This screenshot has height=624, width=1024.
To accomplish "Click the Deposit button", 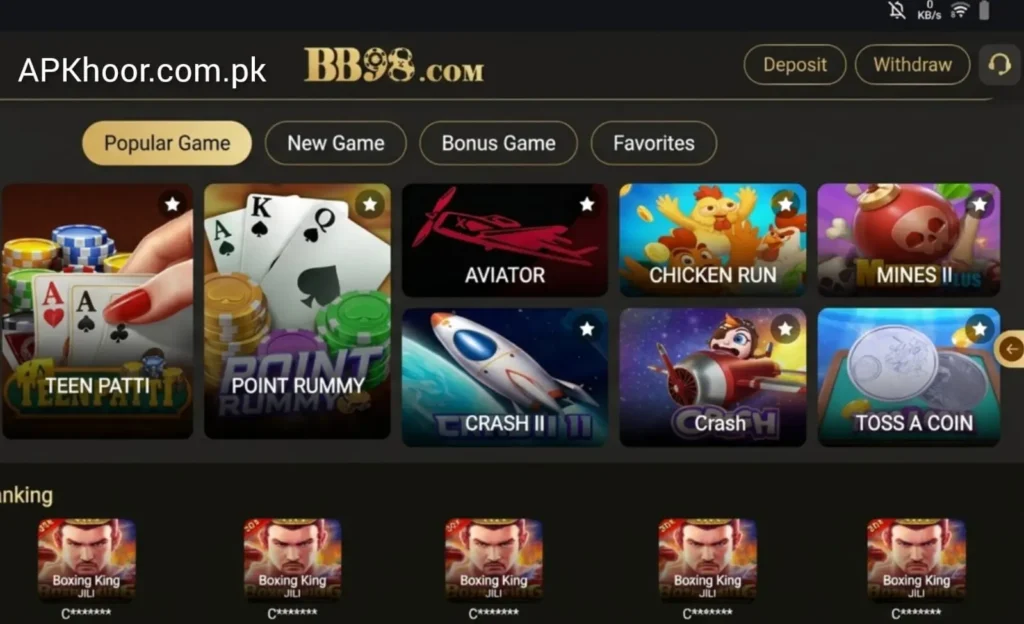I will [795, 65].
